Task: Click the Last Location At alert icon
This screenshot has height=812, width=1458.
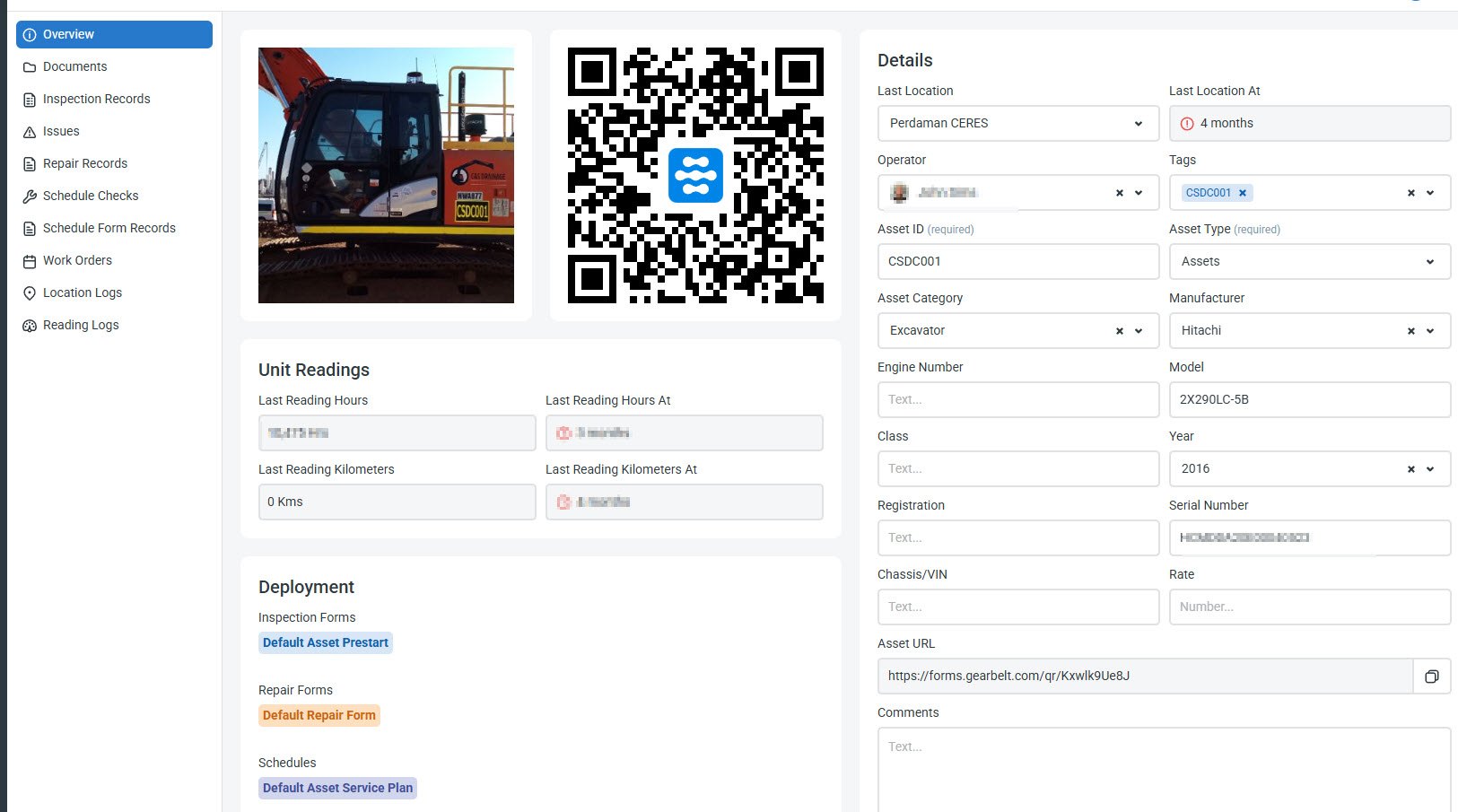Action: pyautogui.click(x=1187, y=124)
